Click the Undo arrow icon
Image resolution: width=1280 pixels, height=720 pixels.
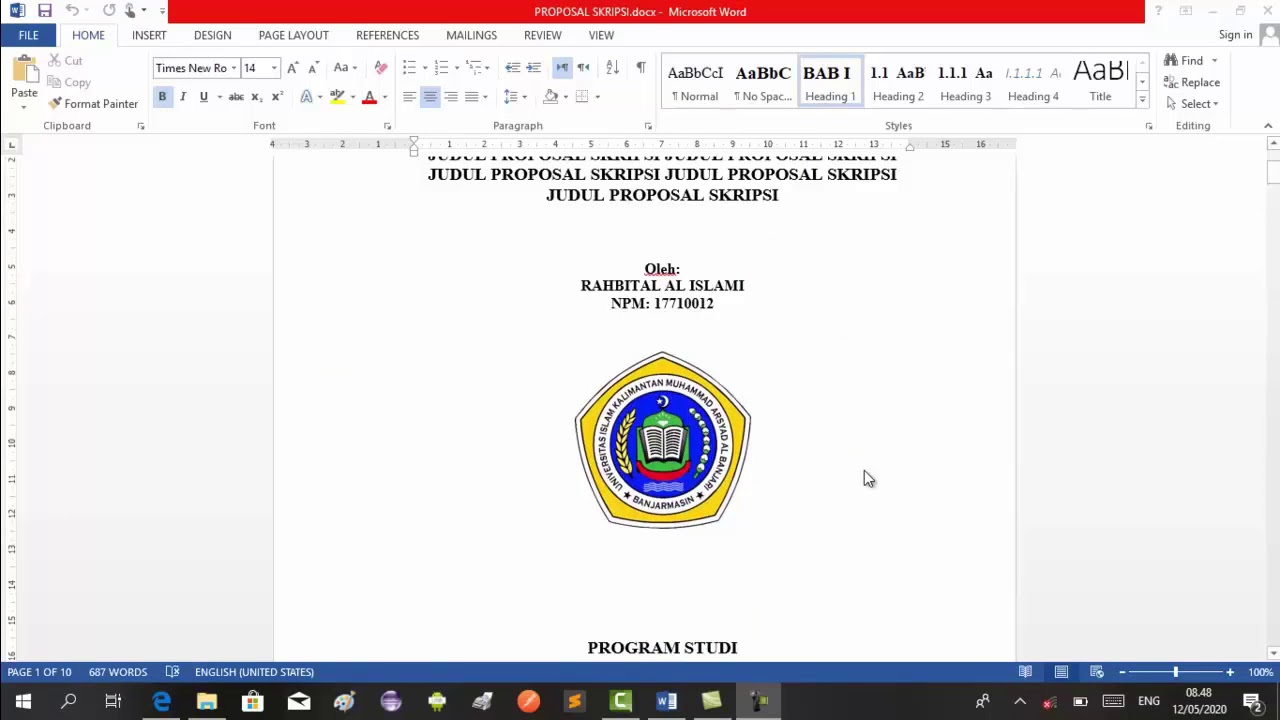click(72, 11)
